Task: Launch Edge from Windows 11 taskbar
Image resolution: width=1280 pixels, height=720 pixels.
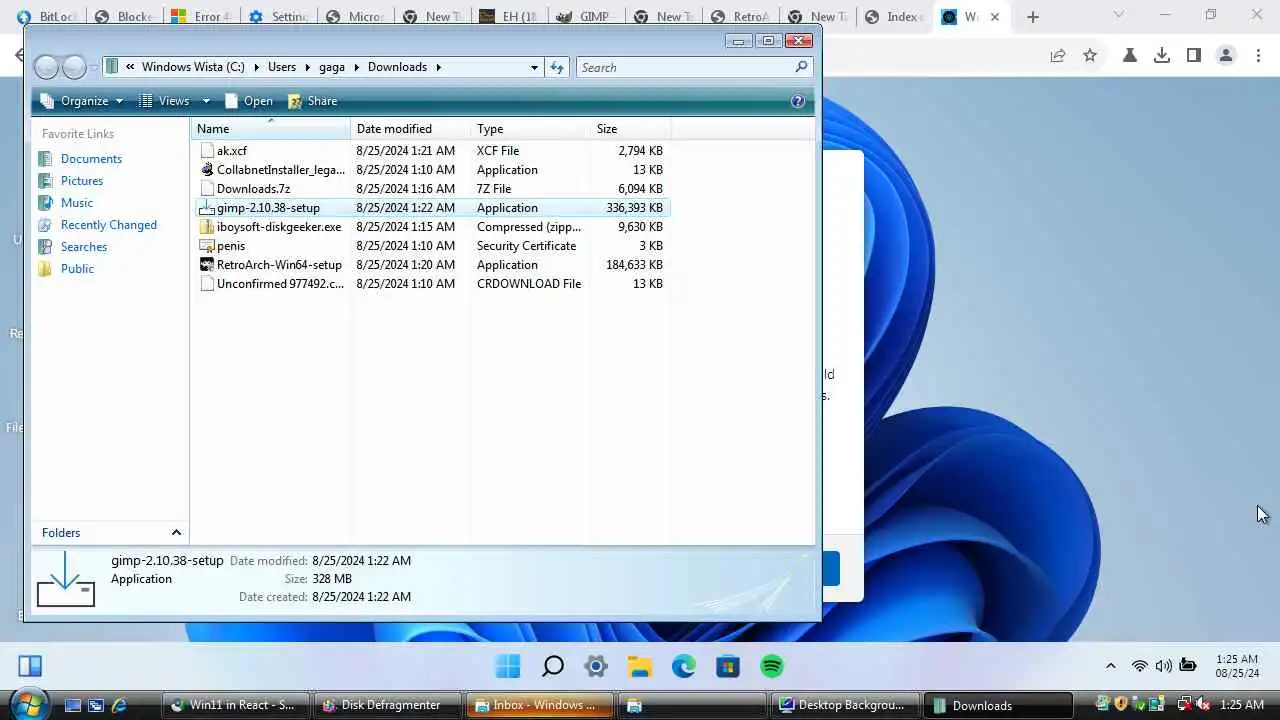Action: [684, 666]
